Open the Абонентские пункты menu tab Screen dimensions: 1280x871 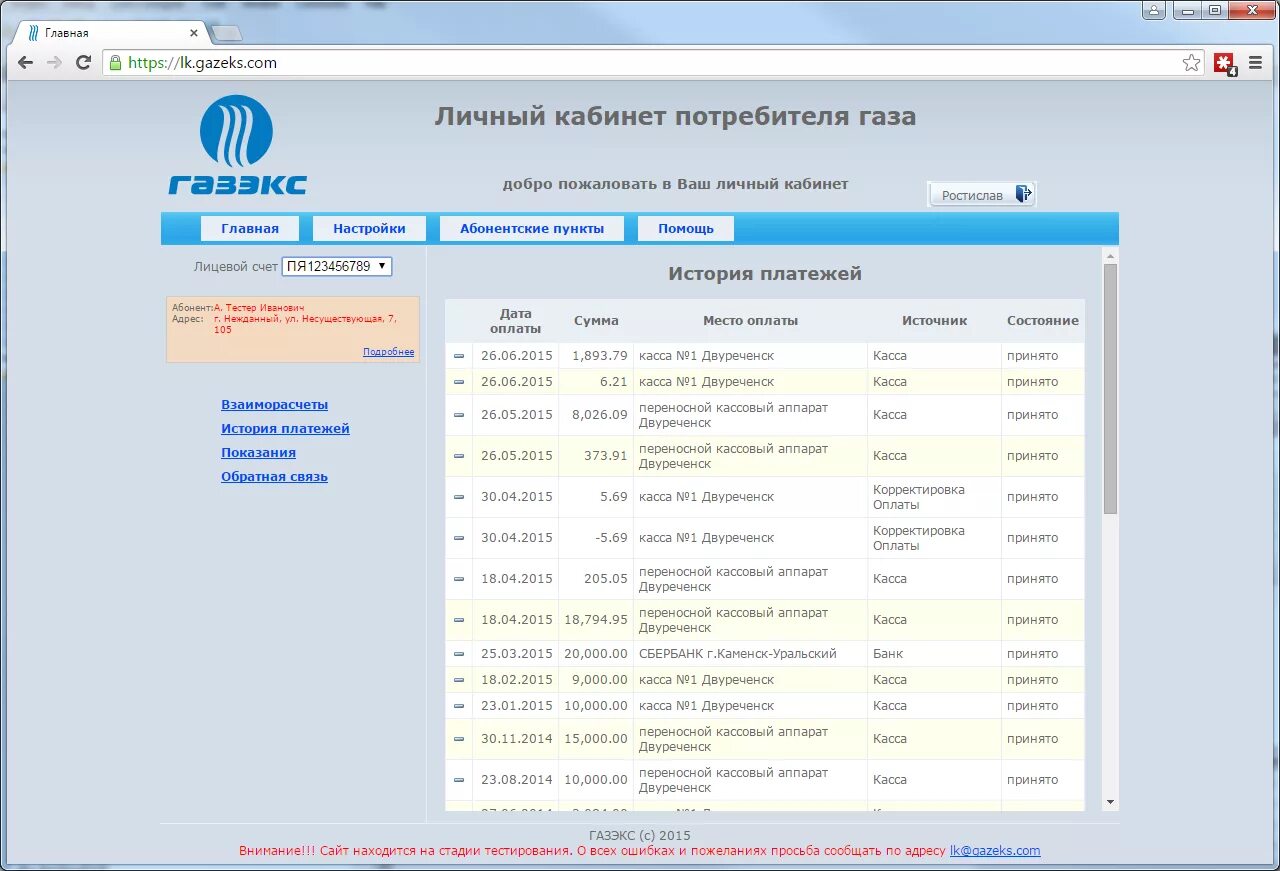[532, 228]
